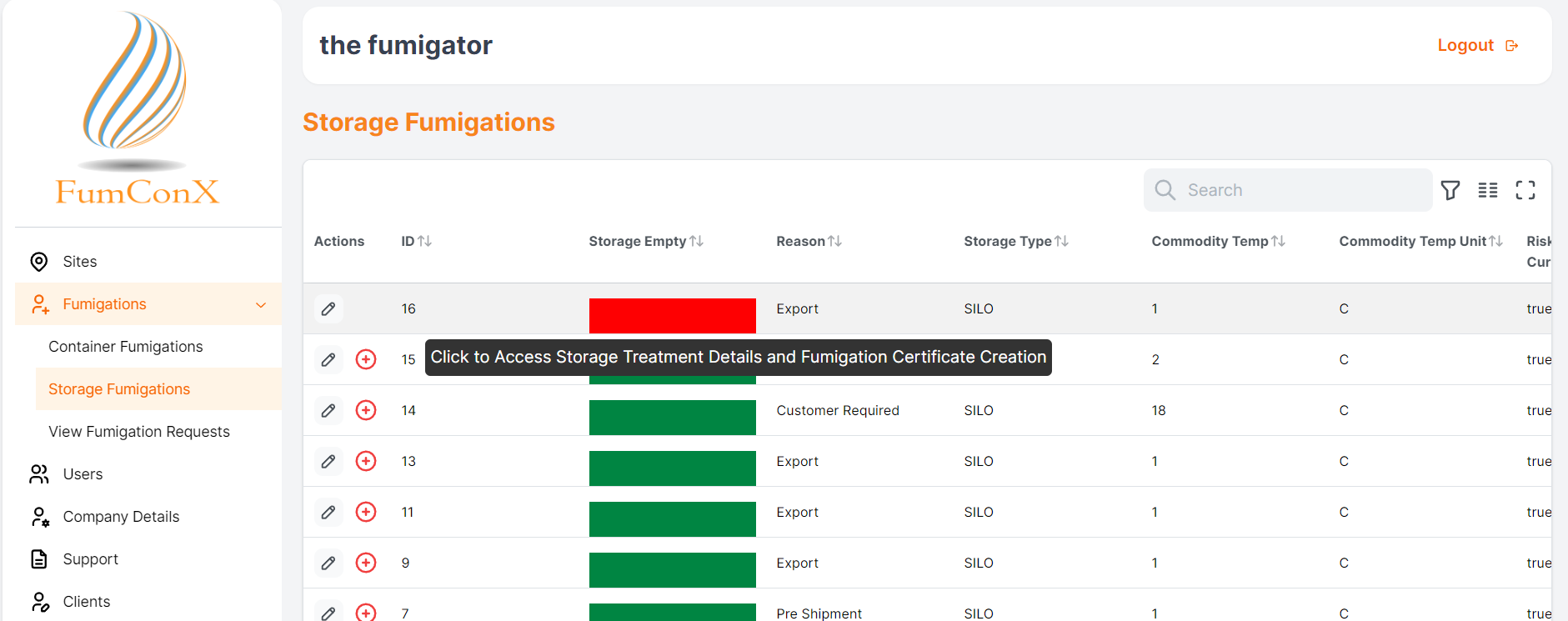
Task: Click the FumConX logo
Action: pos(137,108)
